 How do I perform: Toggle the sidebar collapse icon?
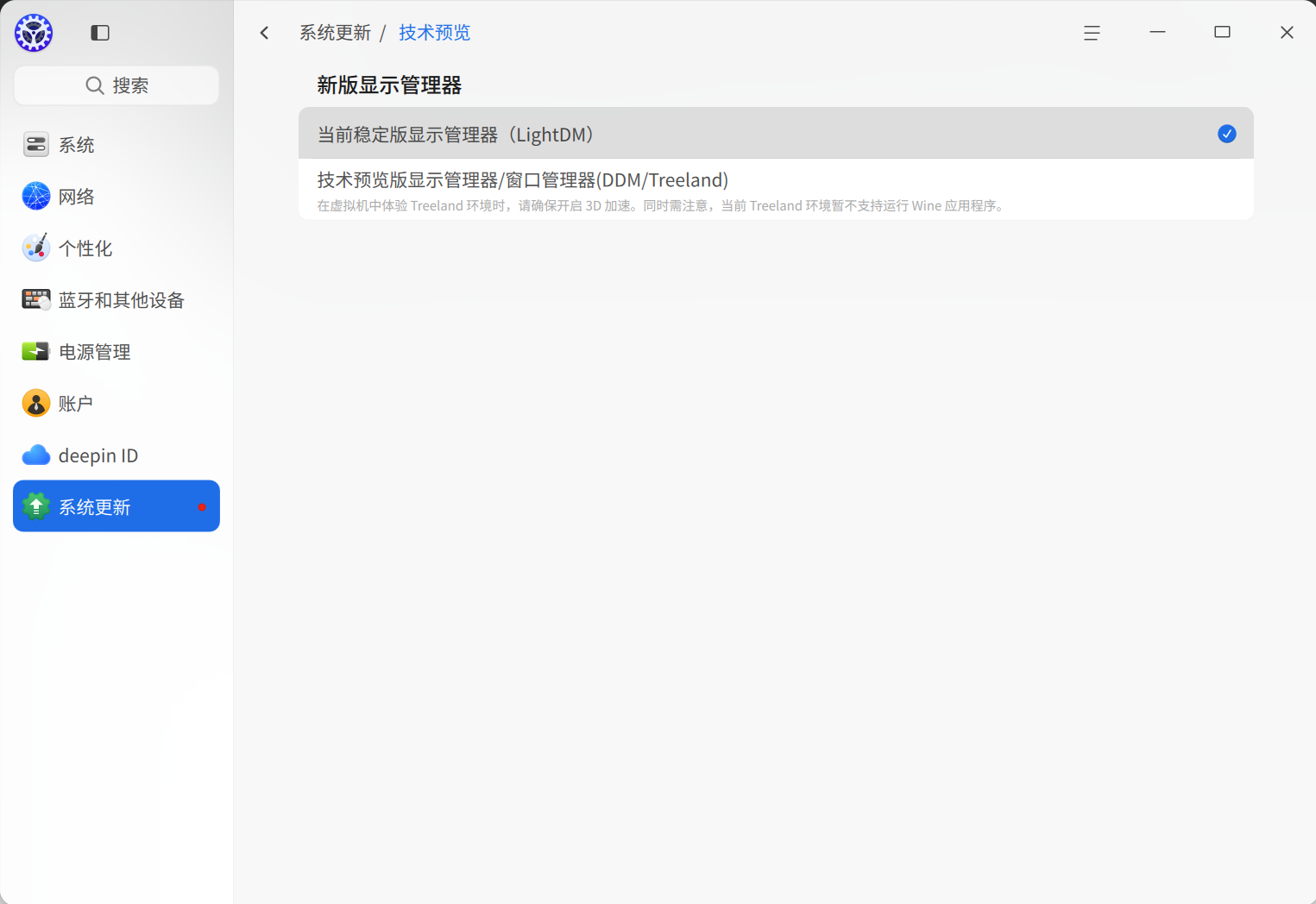click(x=100, y=33)
